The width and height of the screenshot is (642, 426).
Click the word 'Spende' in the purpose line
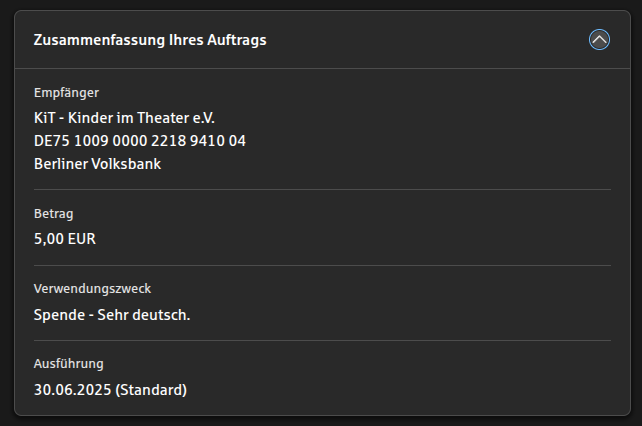[57, 315]
